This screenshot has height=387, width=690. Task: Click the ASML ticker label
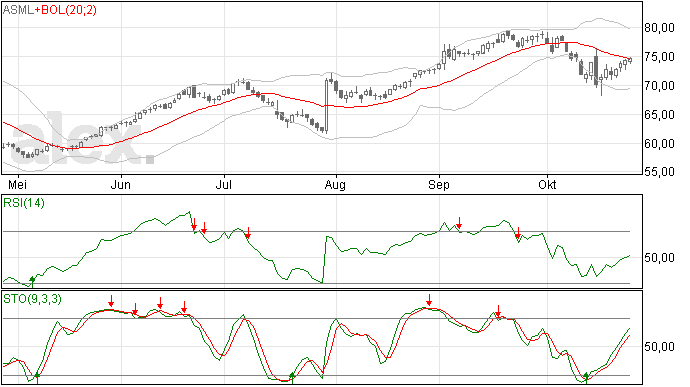[18, 10]
